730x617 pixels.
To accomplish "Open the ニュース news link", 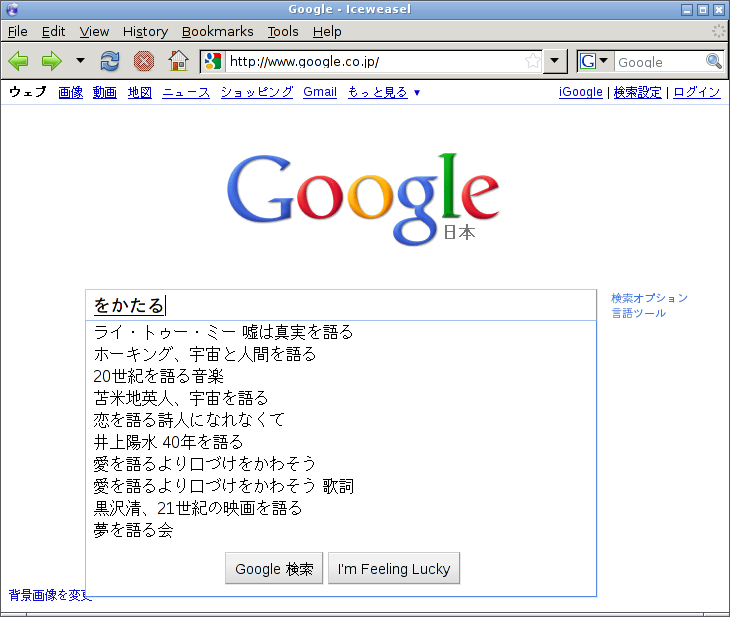I will tap(186, 92).
